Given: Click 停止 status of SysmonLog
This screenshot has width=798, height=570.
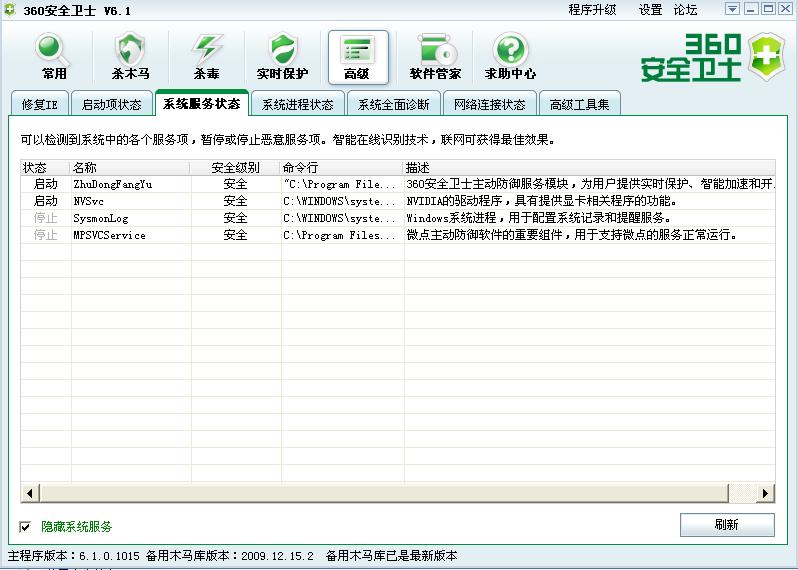Looking at the screenshot, I should pos(45,218).
